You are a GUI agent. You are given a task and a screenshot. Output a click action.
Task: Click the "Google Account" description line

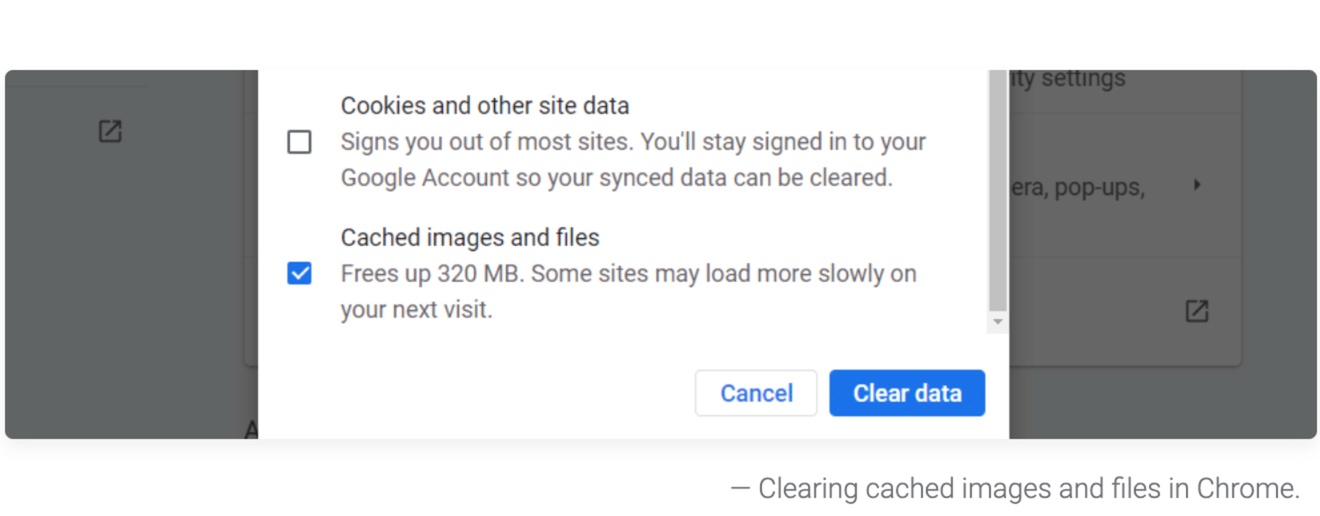click(616, 178)
